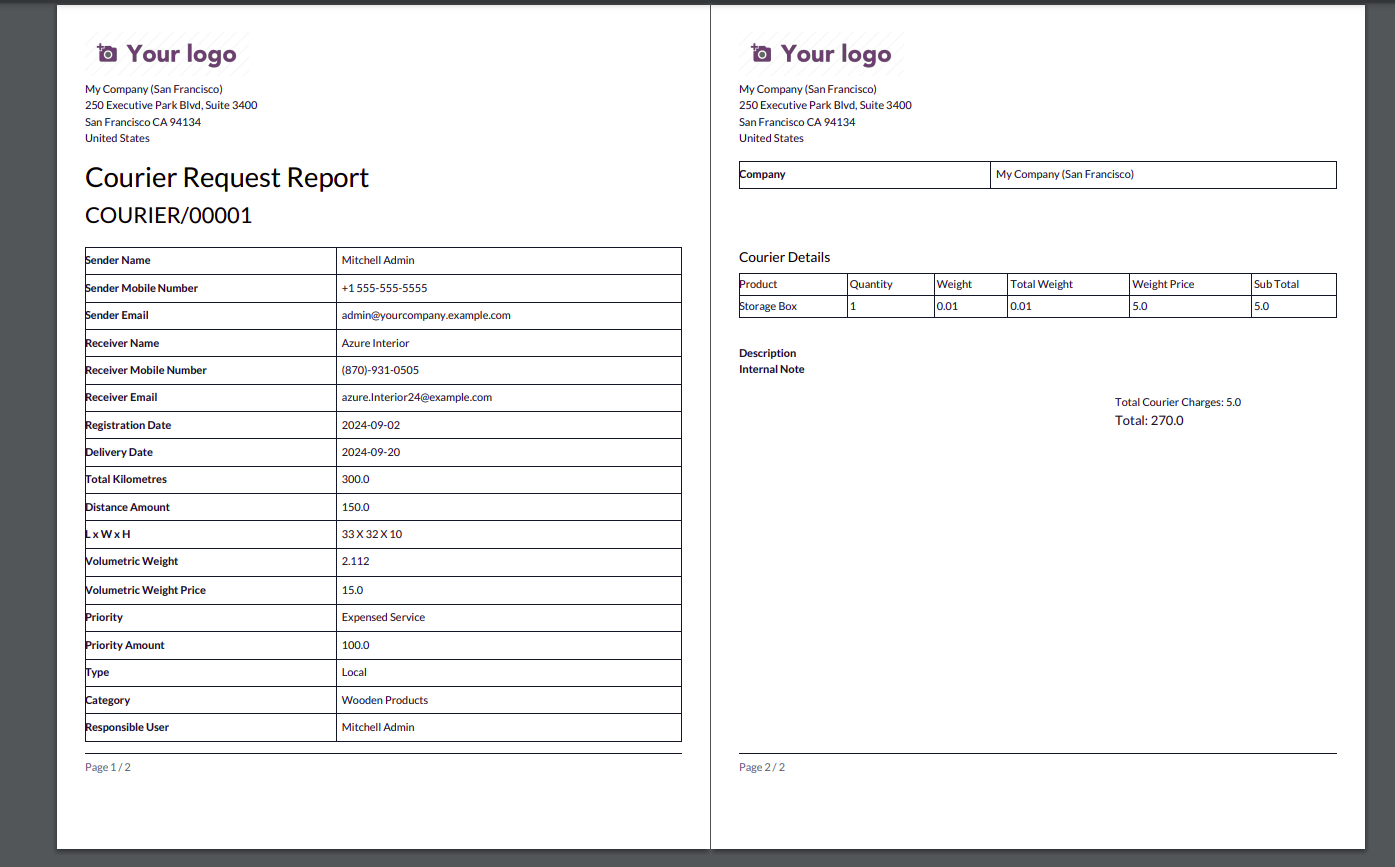Click the Total: 270.0 amount
Screen dimensions: 1395x867
click(x=1149, y=421)
